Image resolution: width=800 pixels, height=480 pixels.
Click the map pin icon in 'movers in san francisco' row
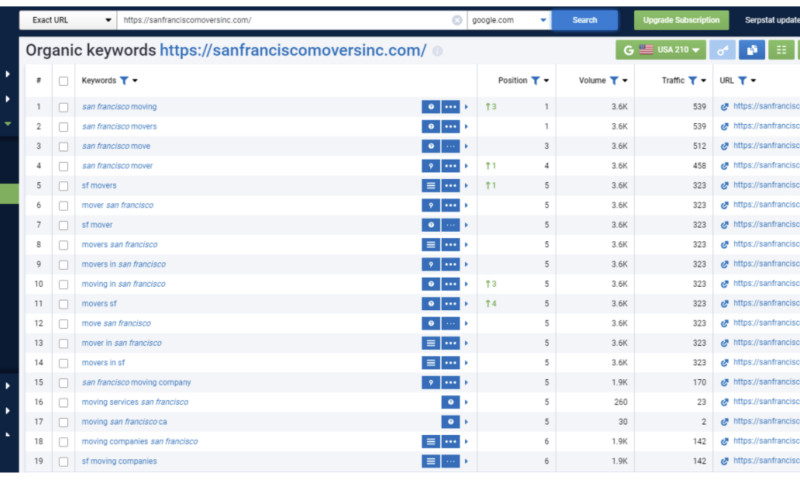tap(431, 265)
